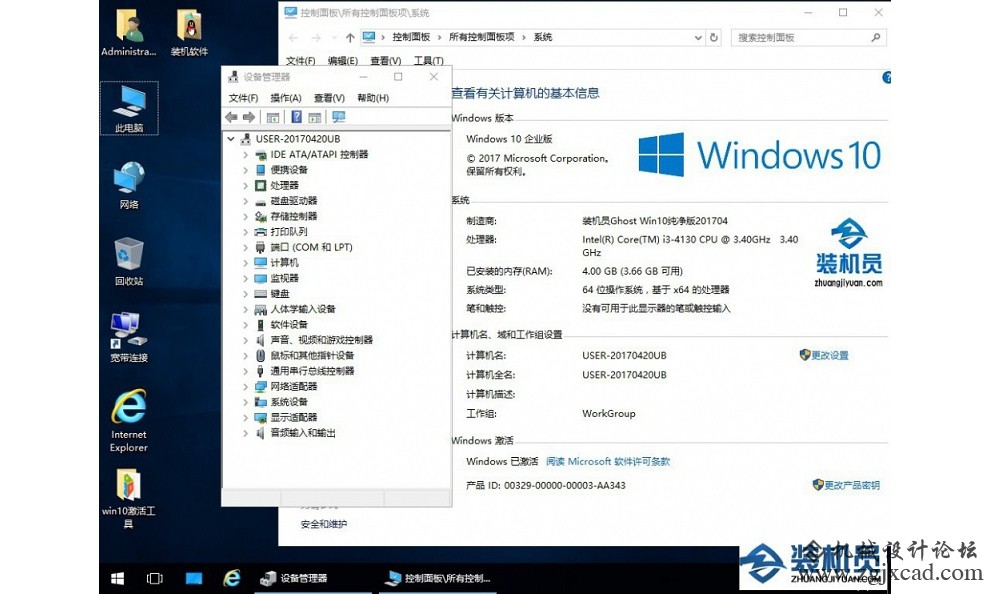
Task: Expand the 磁盘驱动器 node
Action: point(246,201)
